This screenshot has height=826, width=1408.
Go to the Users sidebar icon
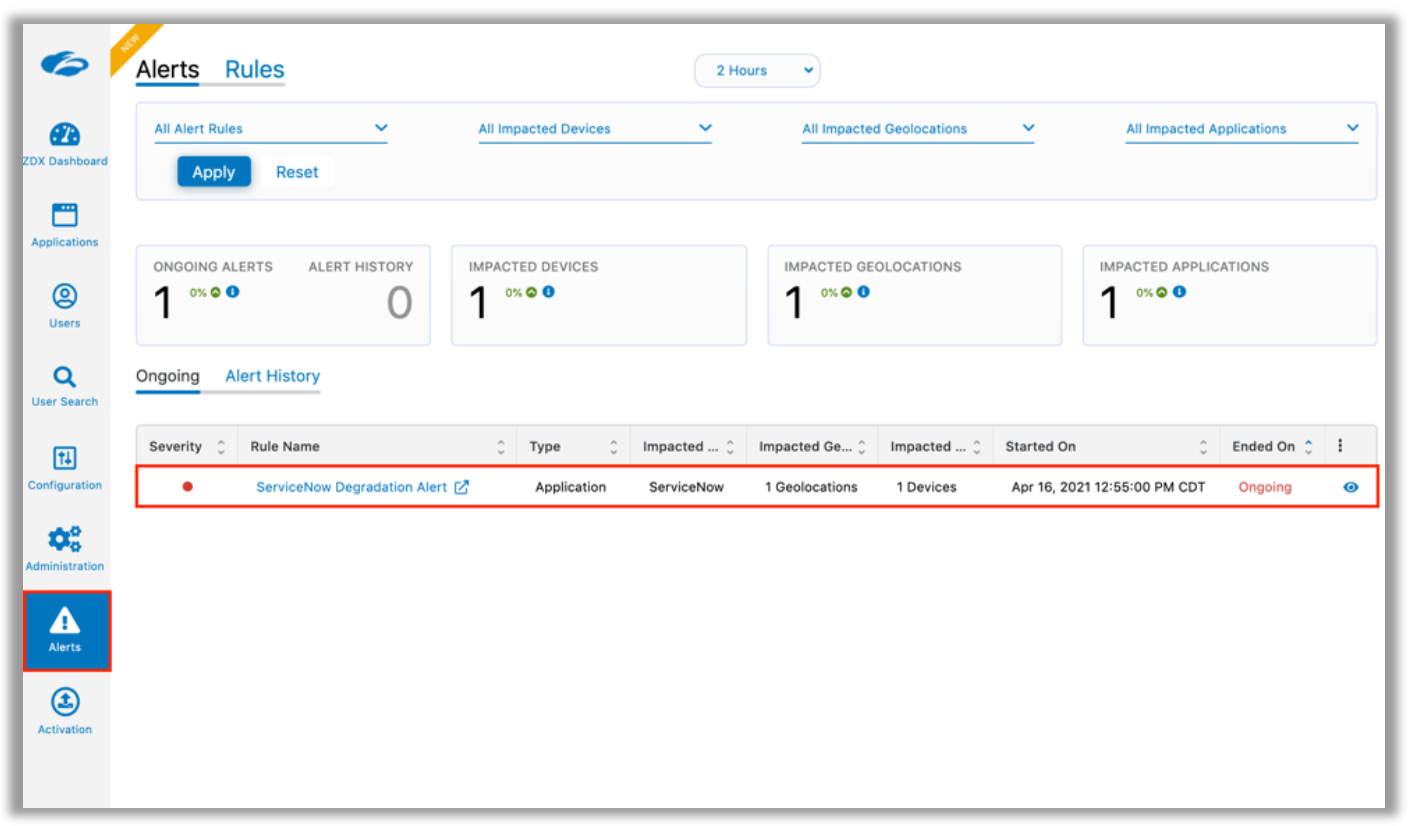coord(65,297)
